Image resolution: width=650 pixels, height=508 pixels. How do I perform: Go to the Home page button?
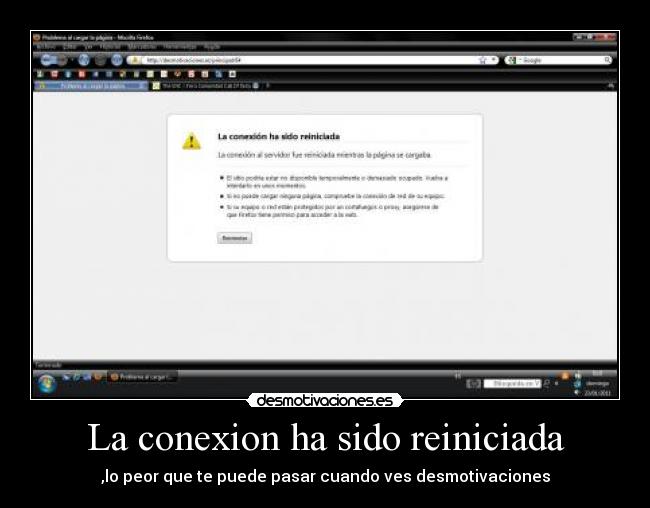pos(117,60)
